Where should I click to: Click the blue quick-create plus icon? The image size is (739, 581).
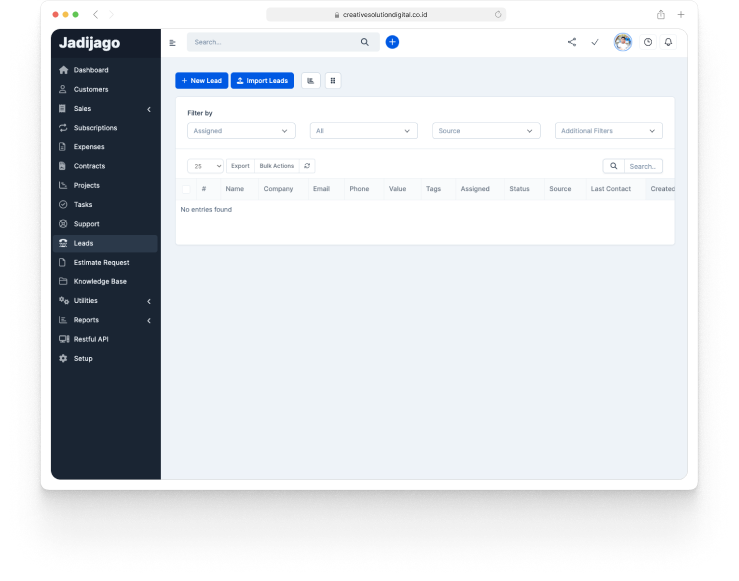(x=392, y=42)
